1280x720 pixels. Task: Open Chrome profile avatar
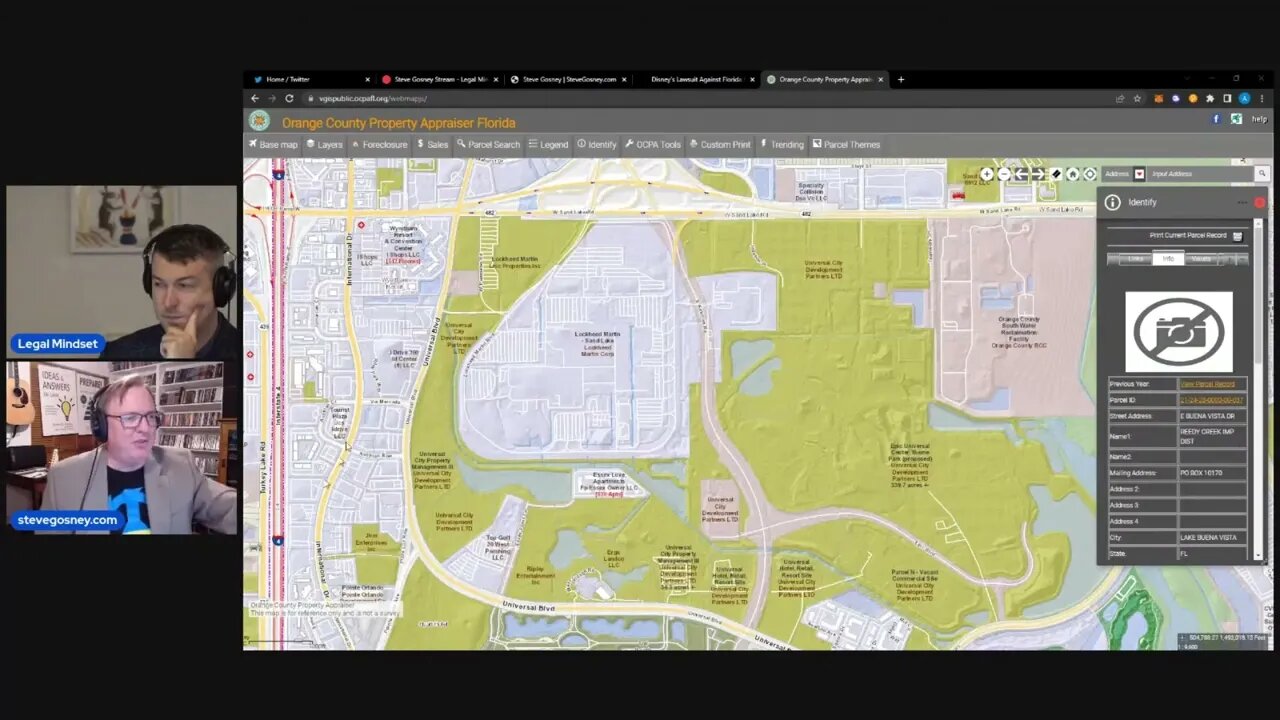click(x=1244, y=99)
